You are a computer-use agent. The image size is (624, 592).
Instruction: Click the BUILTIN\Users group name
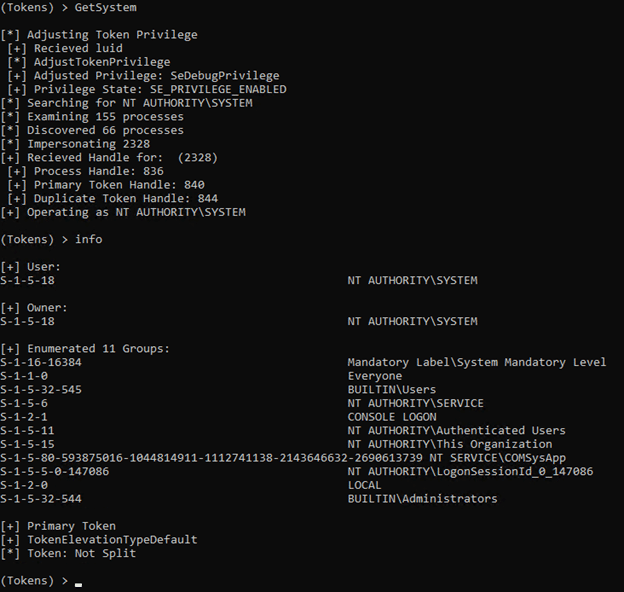[392, 389]
